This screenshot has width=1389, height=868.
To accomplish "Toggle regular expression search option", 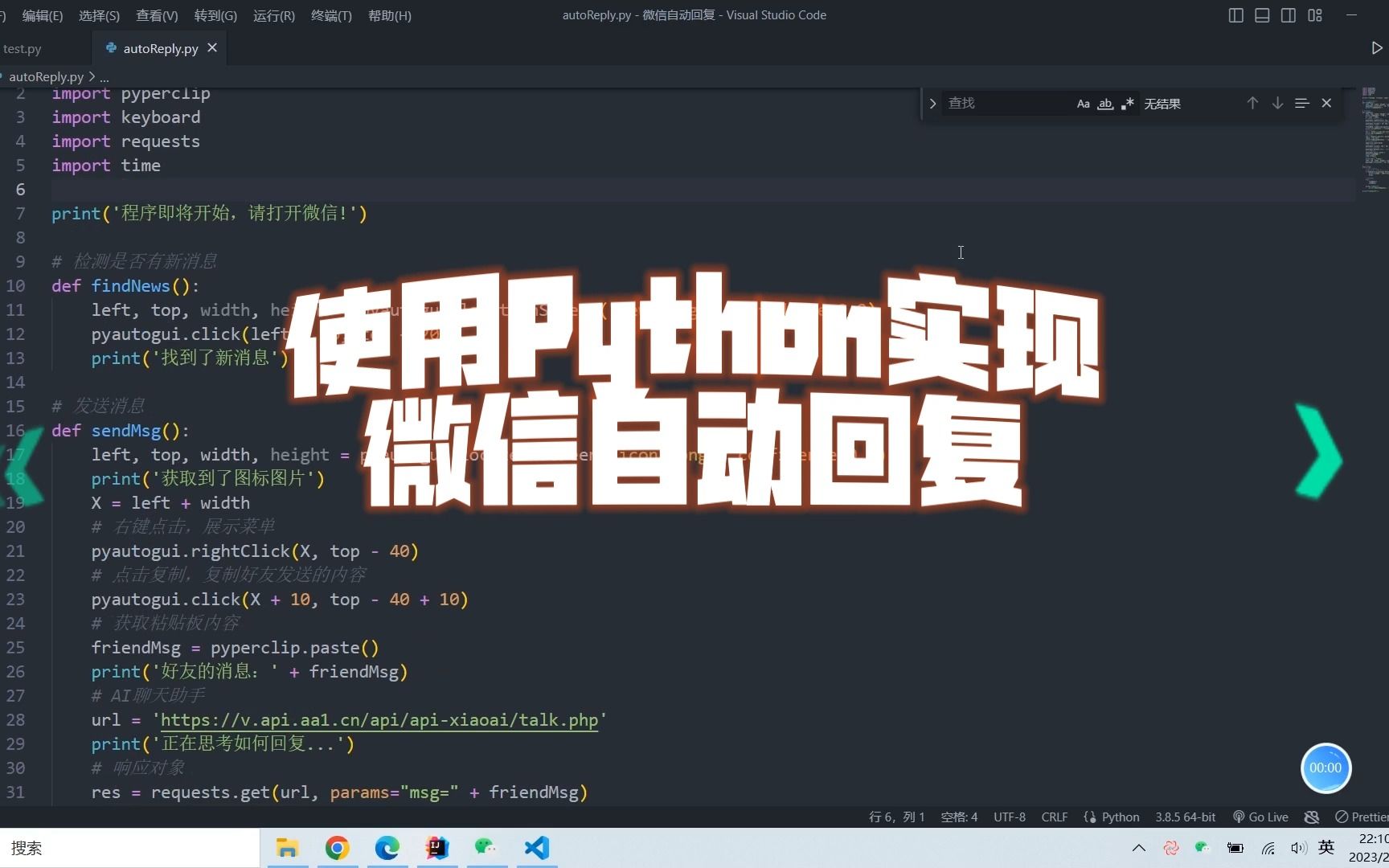I will point(1128,104).
